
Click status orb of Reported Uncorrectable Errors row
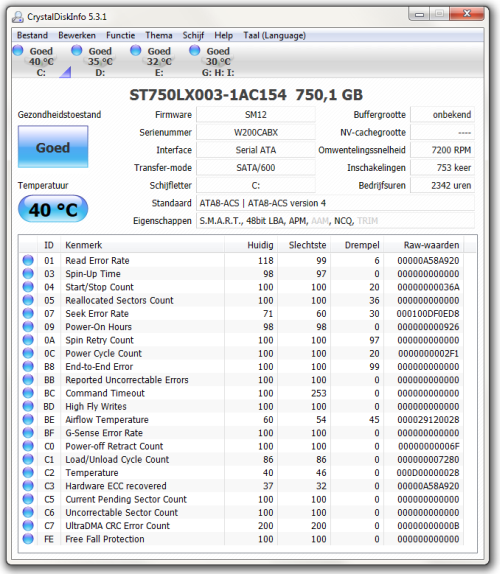pyautogui.click(x=28, y=380)
